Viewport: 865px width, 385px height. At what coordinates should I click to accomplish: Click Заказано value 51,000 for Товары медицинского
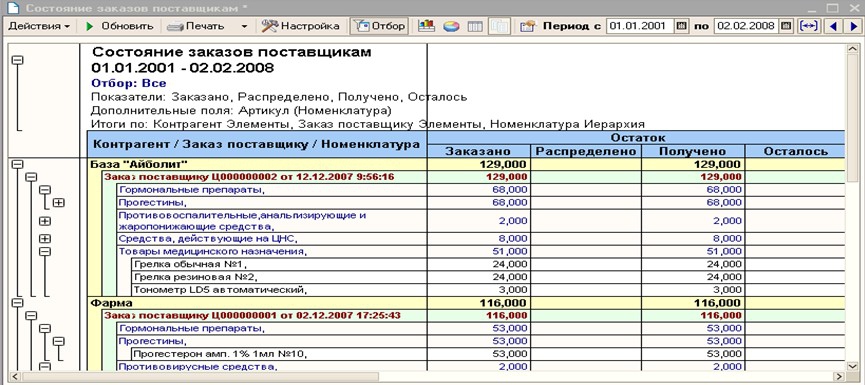(x=510, y=251)
